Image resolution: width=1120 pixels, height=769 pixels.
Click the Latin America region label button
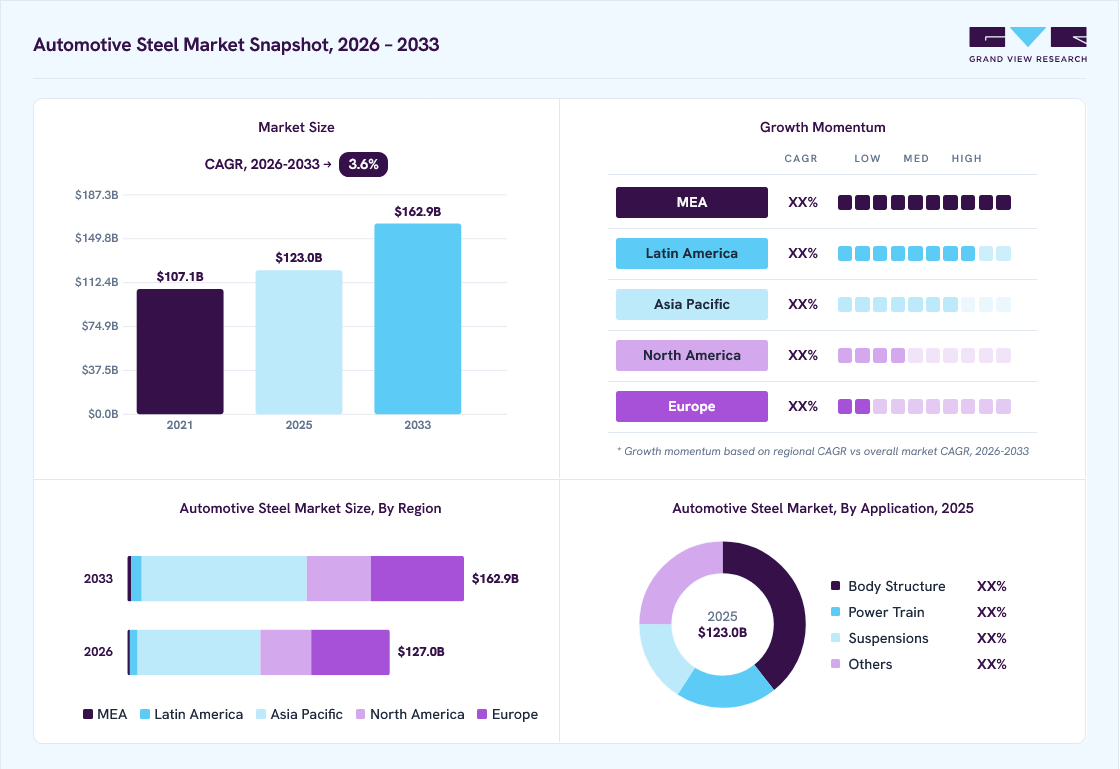691,253
